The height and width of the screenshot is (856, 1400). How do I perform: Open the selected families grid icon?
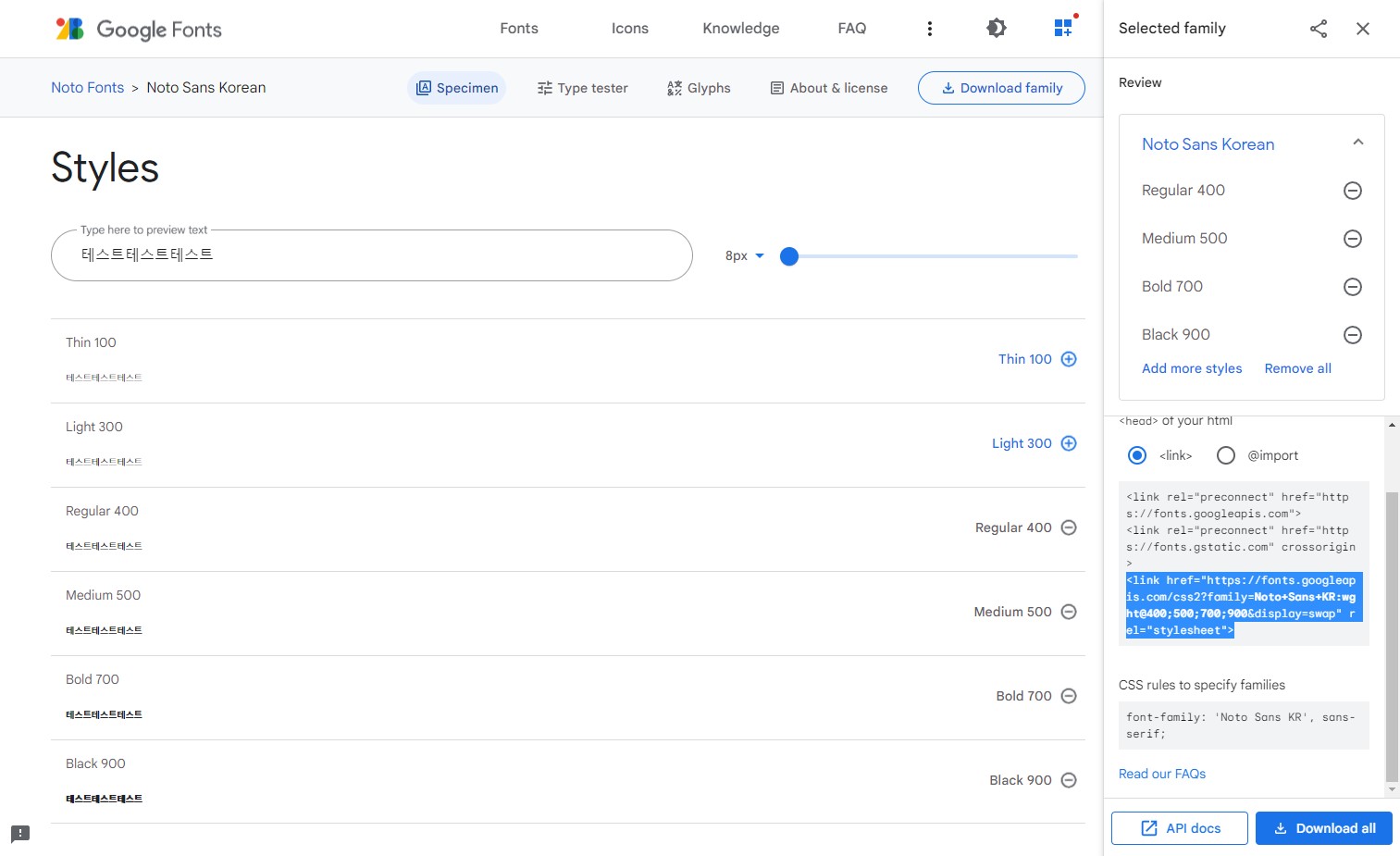coord(1064,28)
